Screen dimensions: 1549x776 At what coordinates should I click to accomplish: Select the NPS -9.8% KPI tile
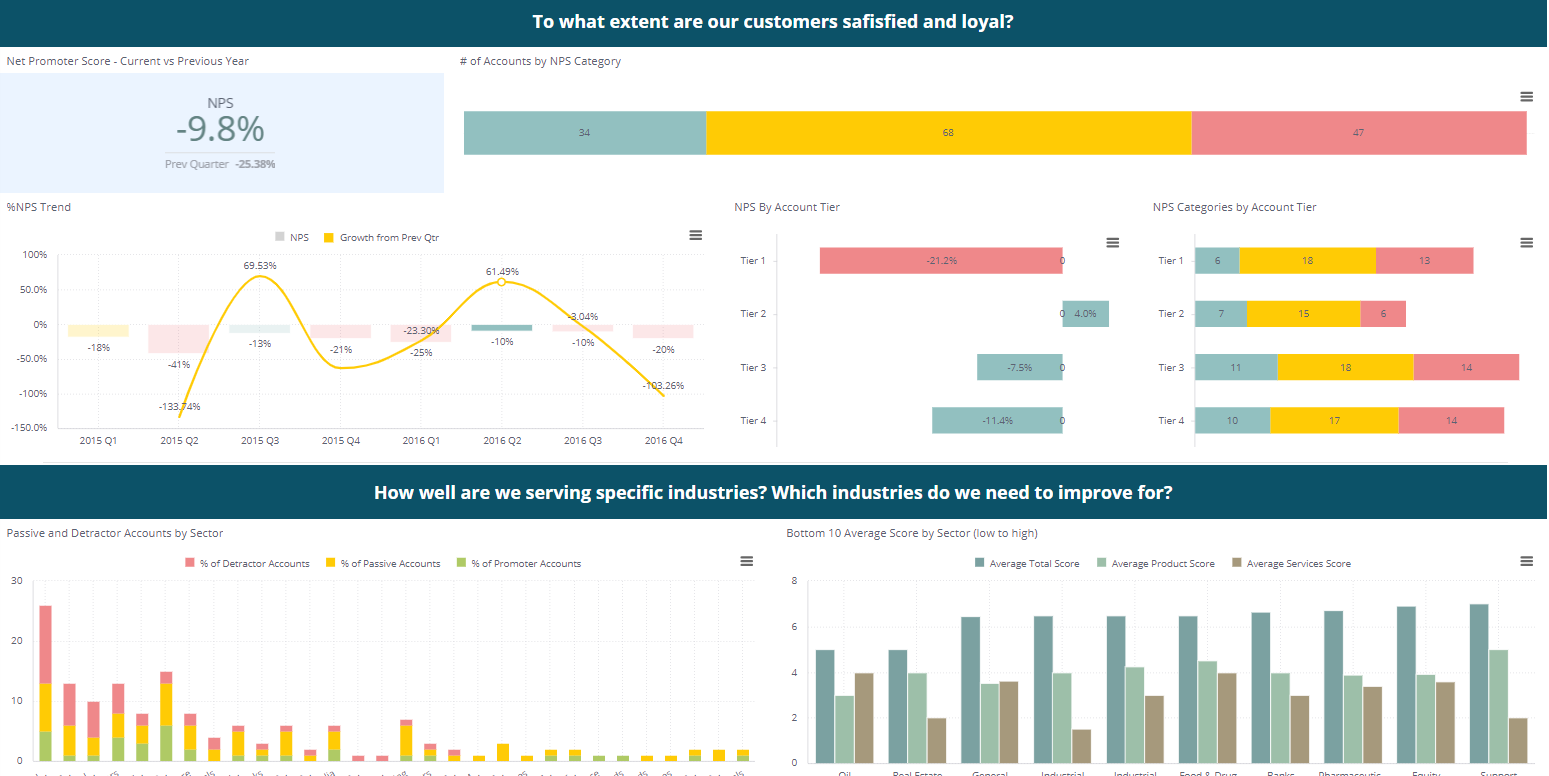coord(220,130)
